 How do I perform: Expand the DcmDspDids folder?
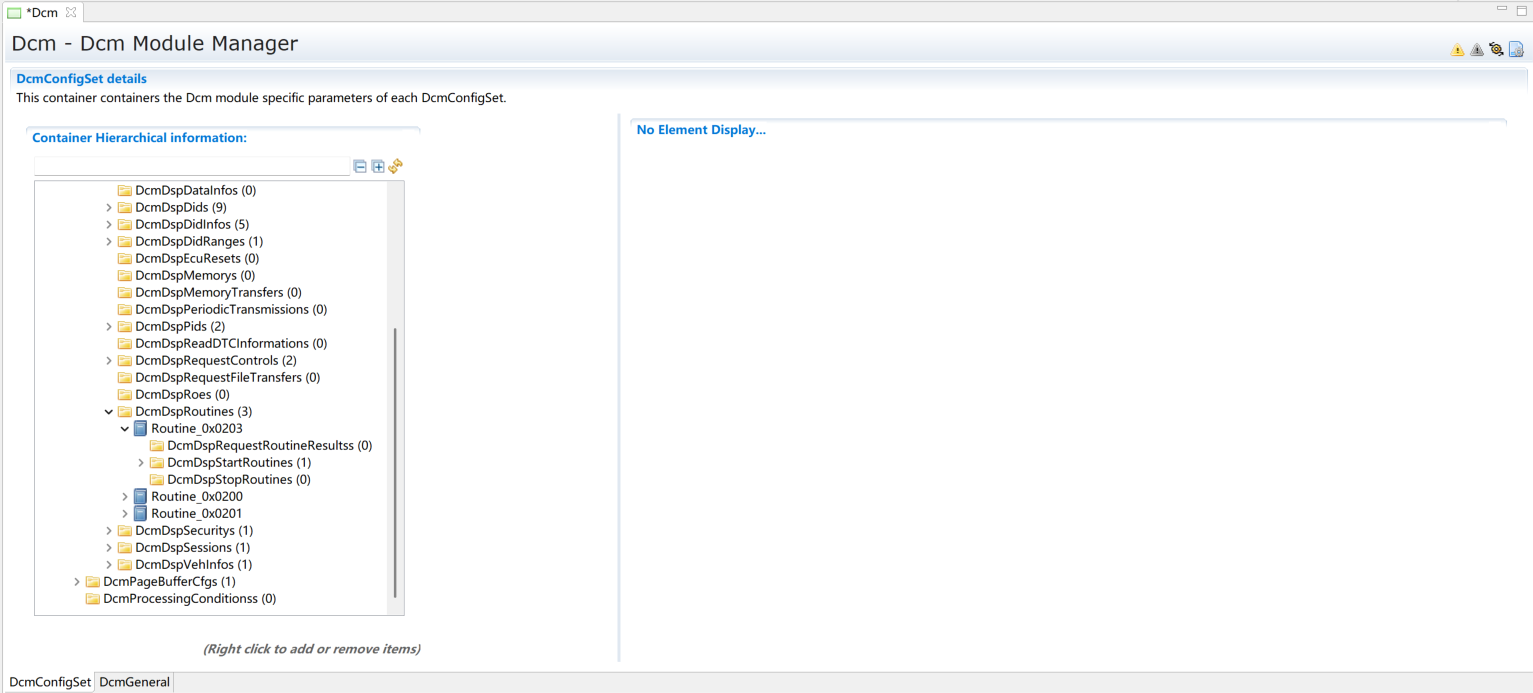(x=109, y=208)
